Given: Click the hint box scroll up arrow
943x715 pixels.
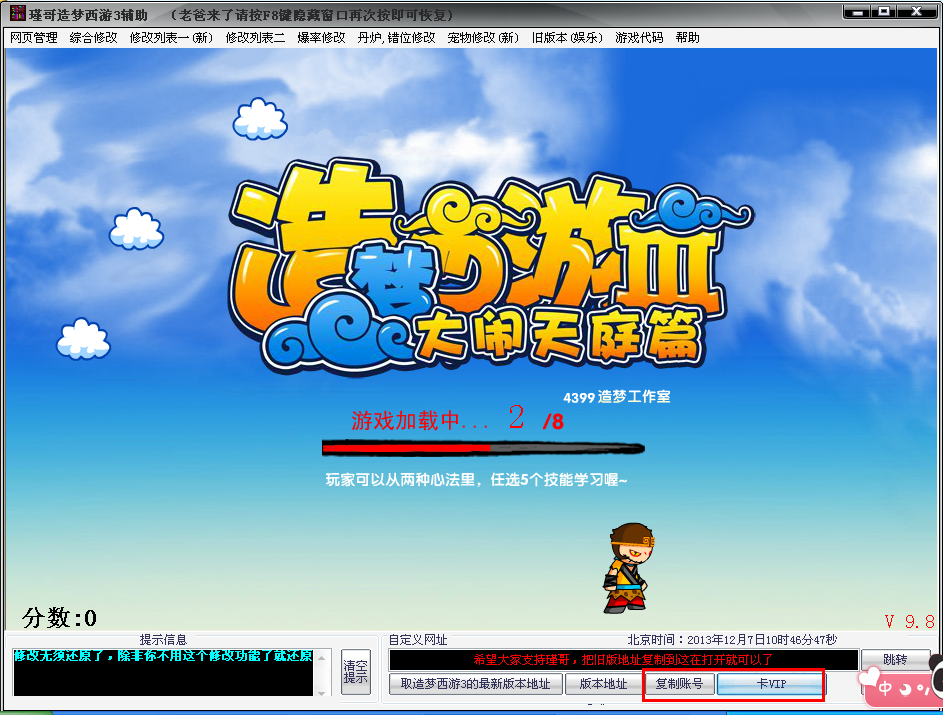Looking at the screenshot, I should click(322, 657).
